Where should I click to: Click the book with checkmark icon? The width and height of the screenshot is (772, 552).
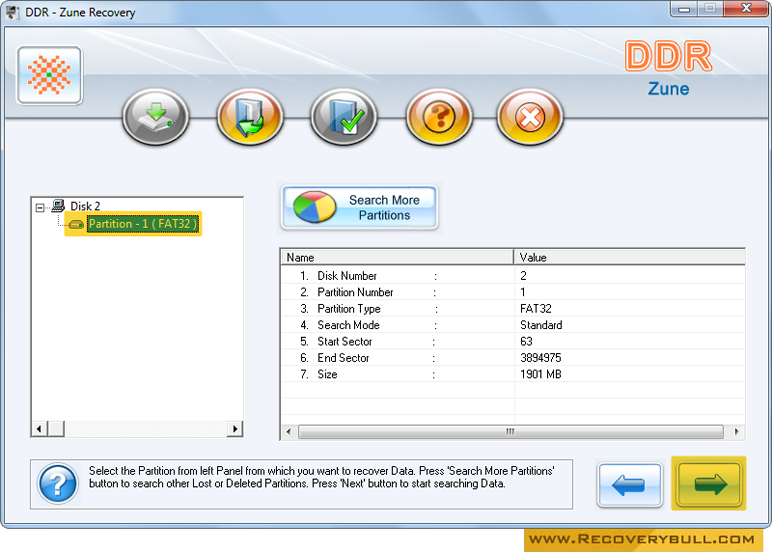point(344,117)
